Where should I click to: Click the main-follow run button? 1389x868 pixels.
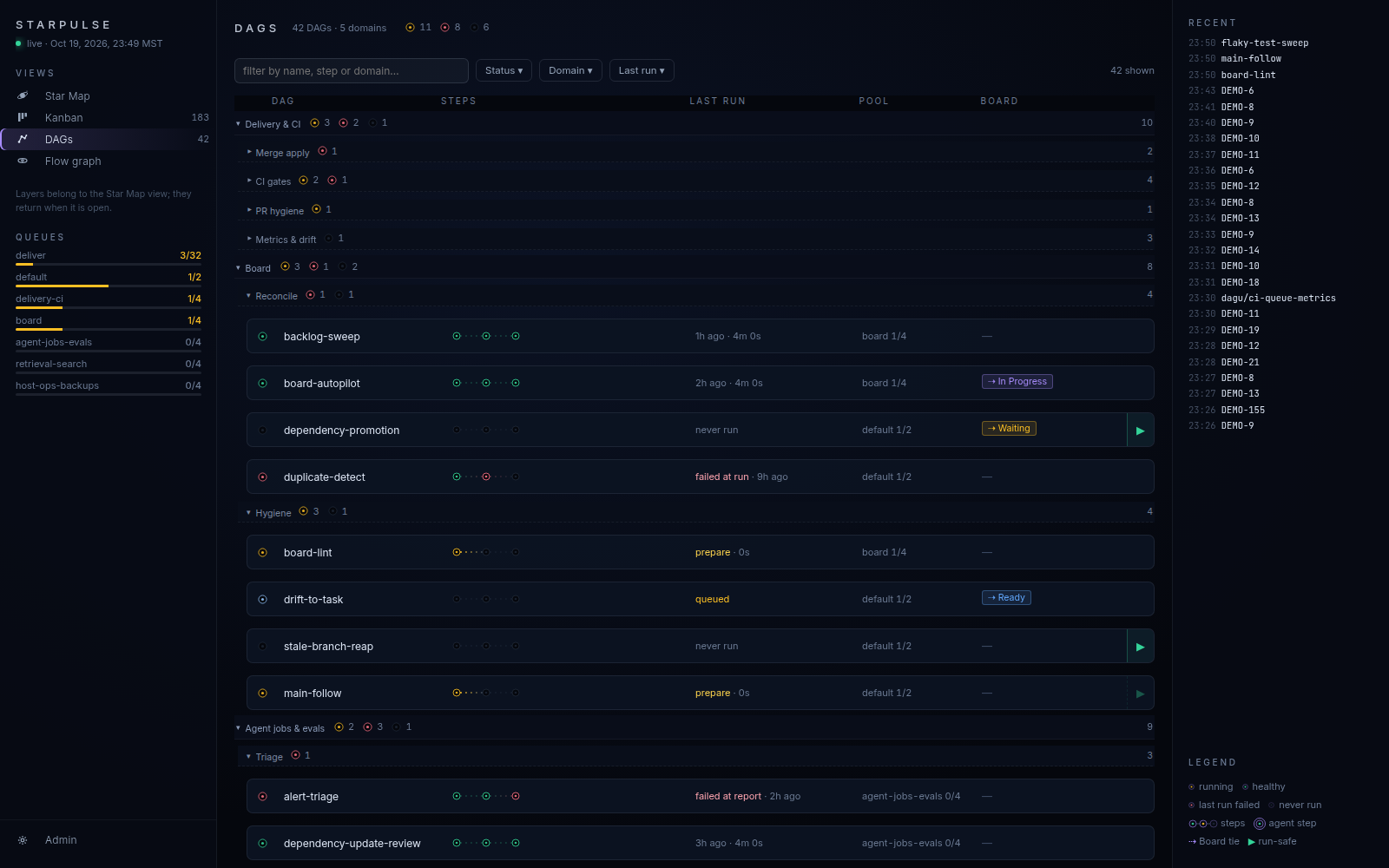pos(1140,694)
